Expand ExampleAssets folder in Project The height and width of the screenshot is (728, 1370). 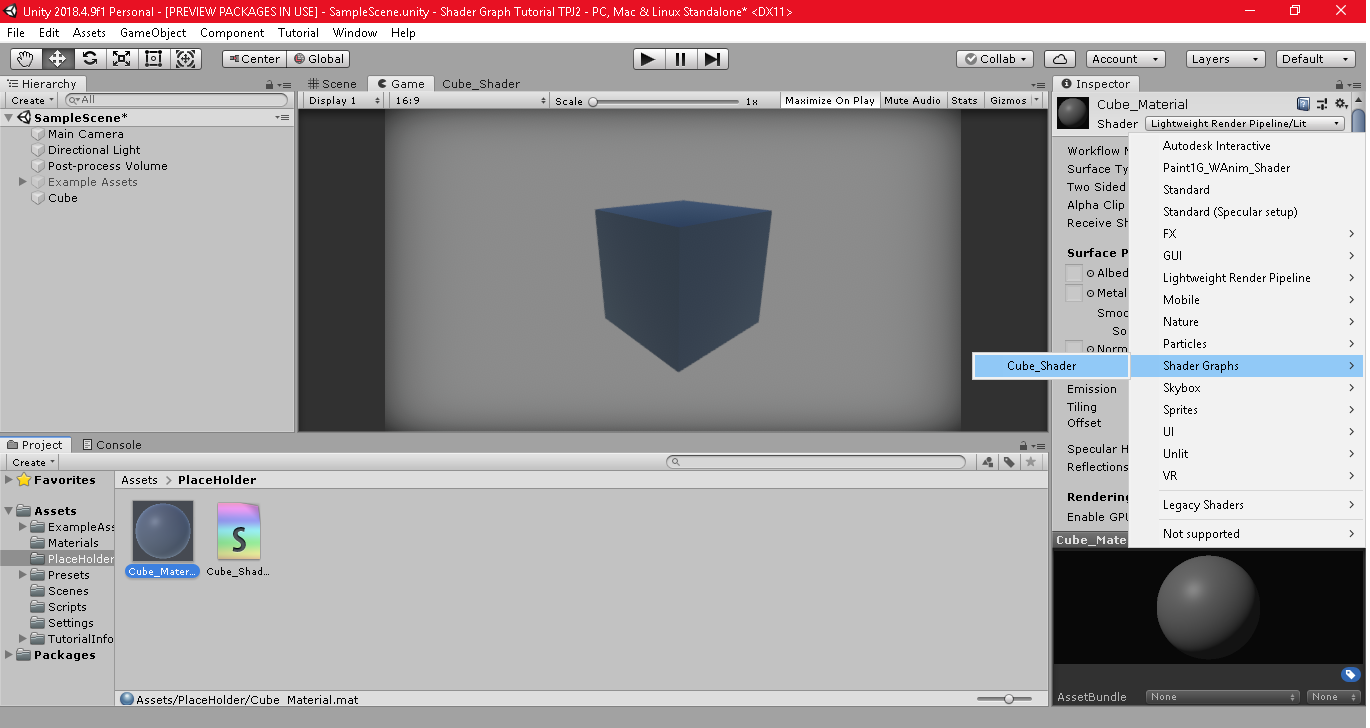[x=23, y=527]
